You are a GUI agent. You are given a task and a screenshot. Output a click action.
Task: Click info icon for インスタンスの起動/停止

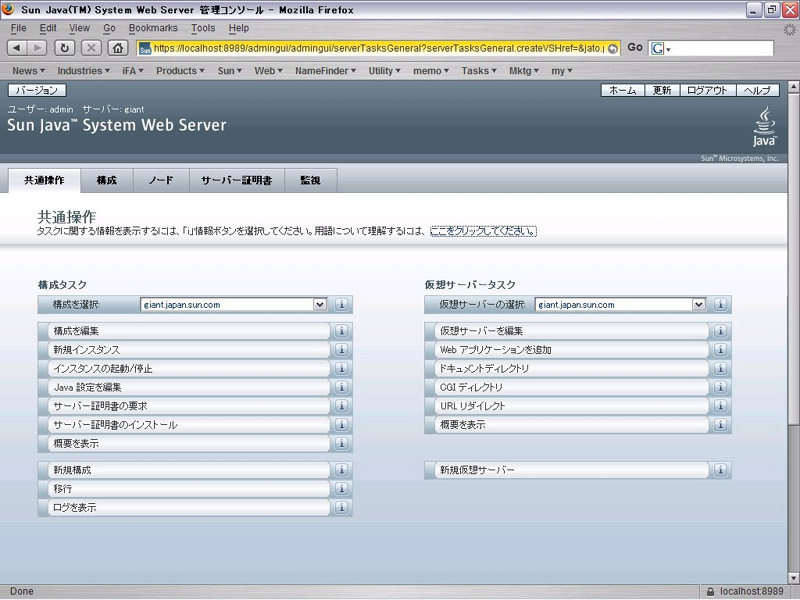coord(341,368)
